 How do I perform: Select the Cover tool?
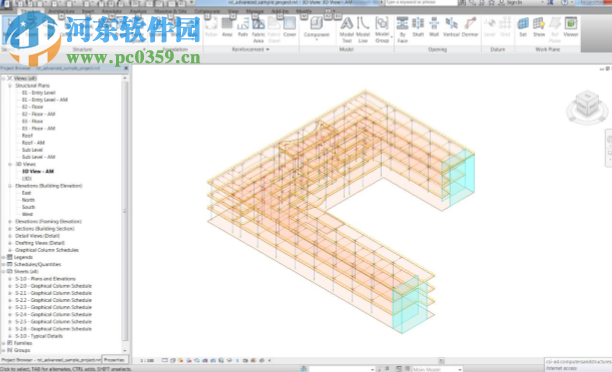290,27
